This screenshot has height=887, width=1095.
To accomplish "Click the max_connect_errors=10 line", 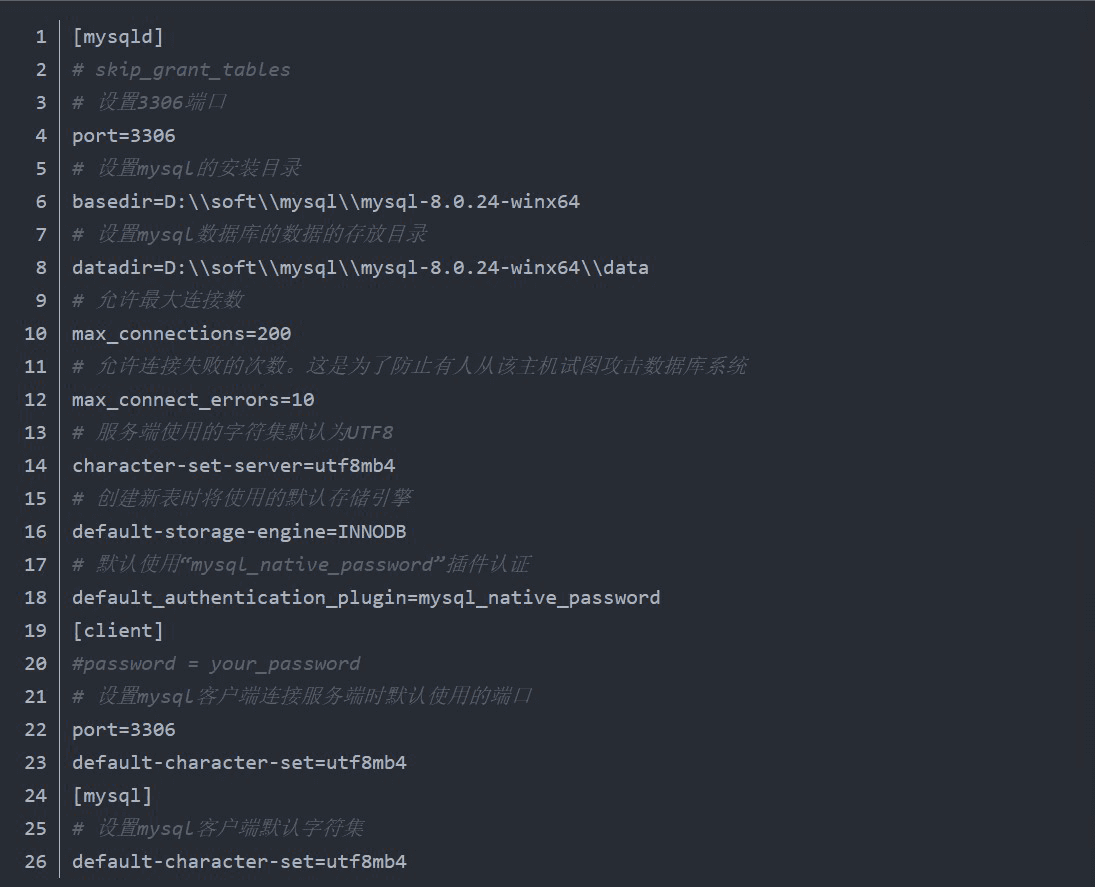I will [193, 400].
